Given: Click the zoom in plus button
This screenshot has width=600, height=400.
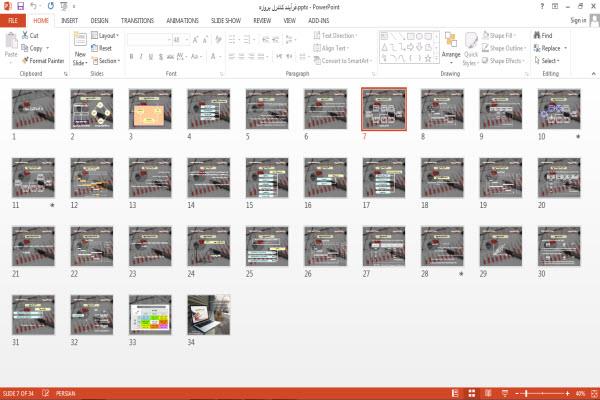Looking at the screenshot, I should click(567, 393).
